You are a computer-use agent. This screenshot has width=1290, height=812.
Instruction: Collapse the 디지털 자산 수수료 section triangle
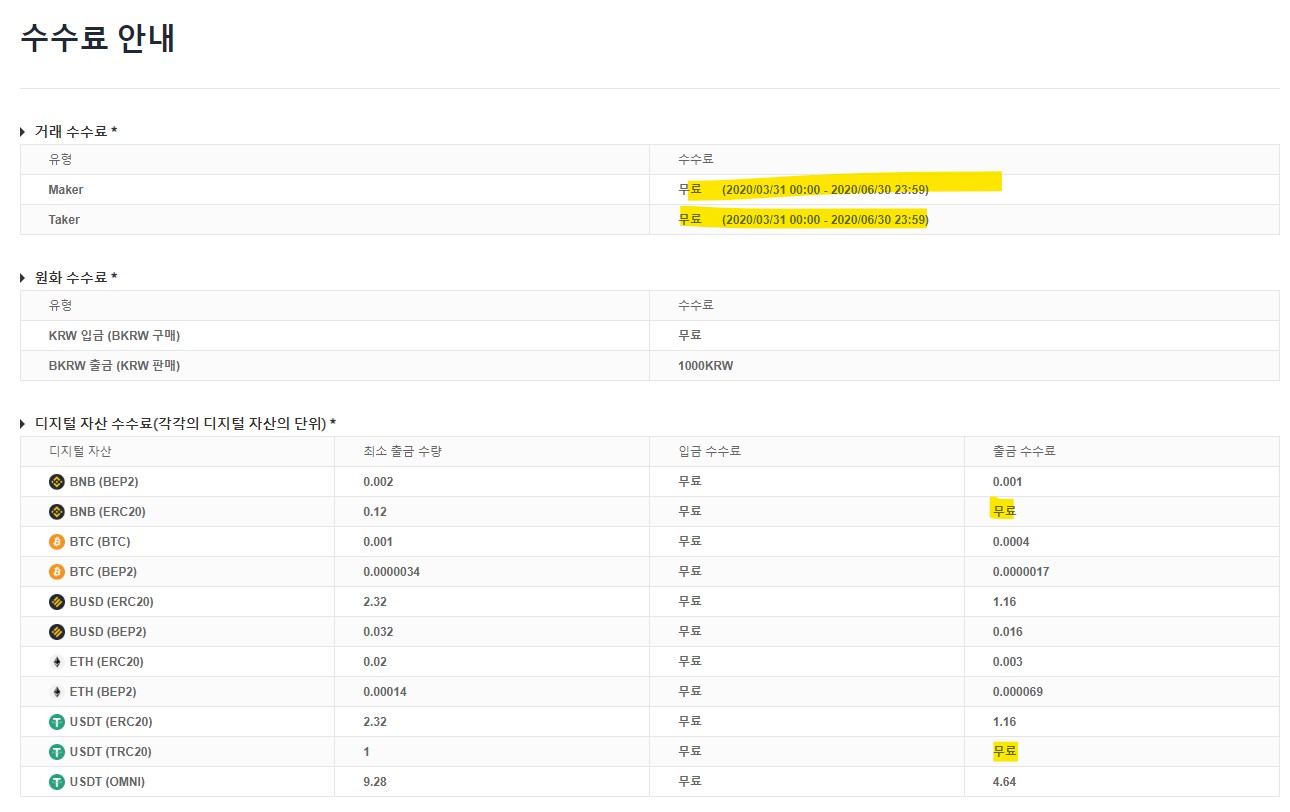[23, 423]
